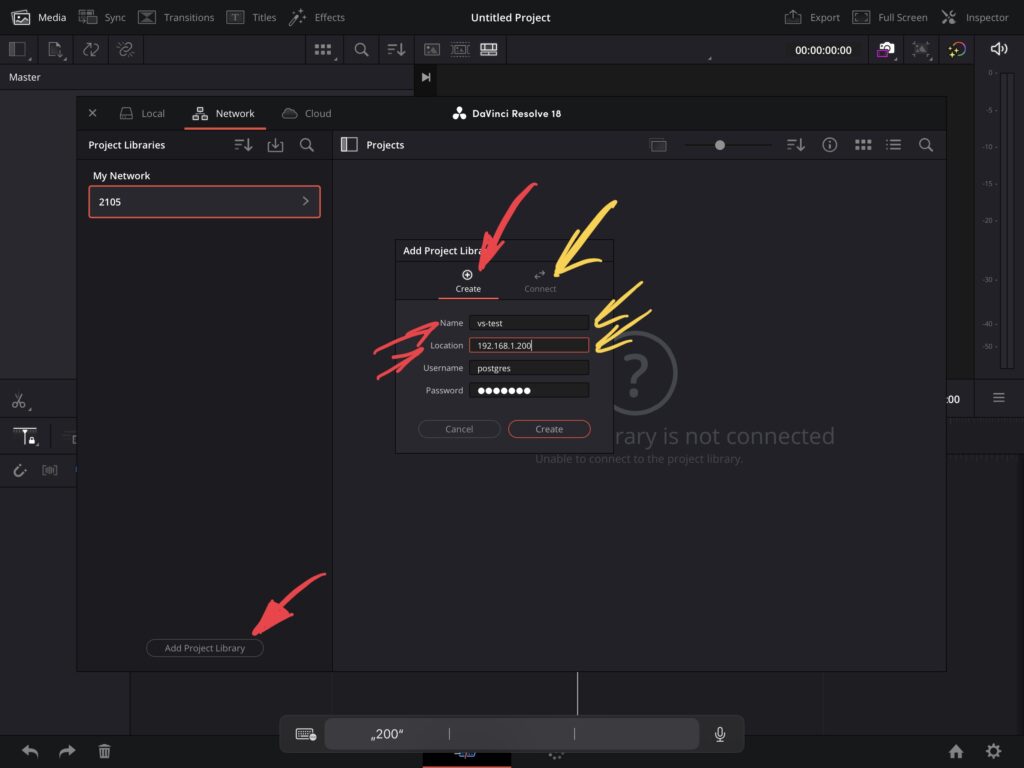Click the Add Project Library button
The width and height of the screenshot is (1024, 768).
204,648
